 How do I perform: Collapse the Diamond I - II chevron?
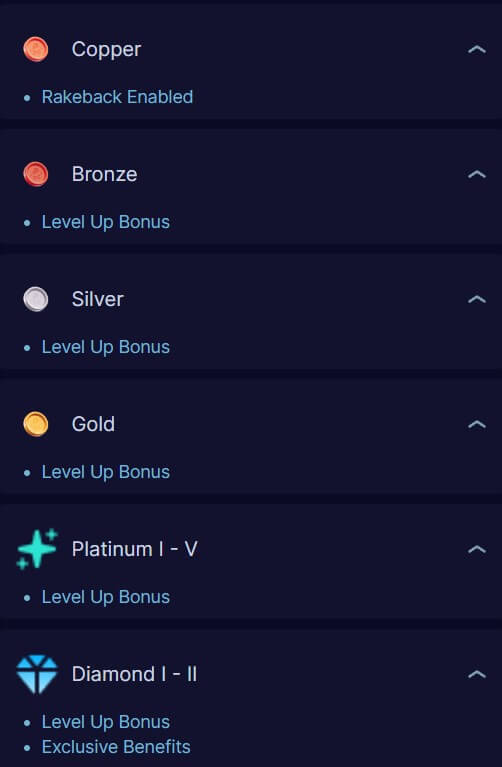477,674
